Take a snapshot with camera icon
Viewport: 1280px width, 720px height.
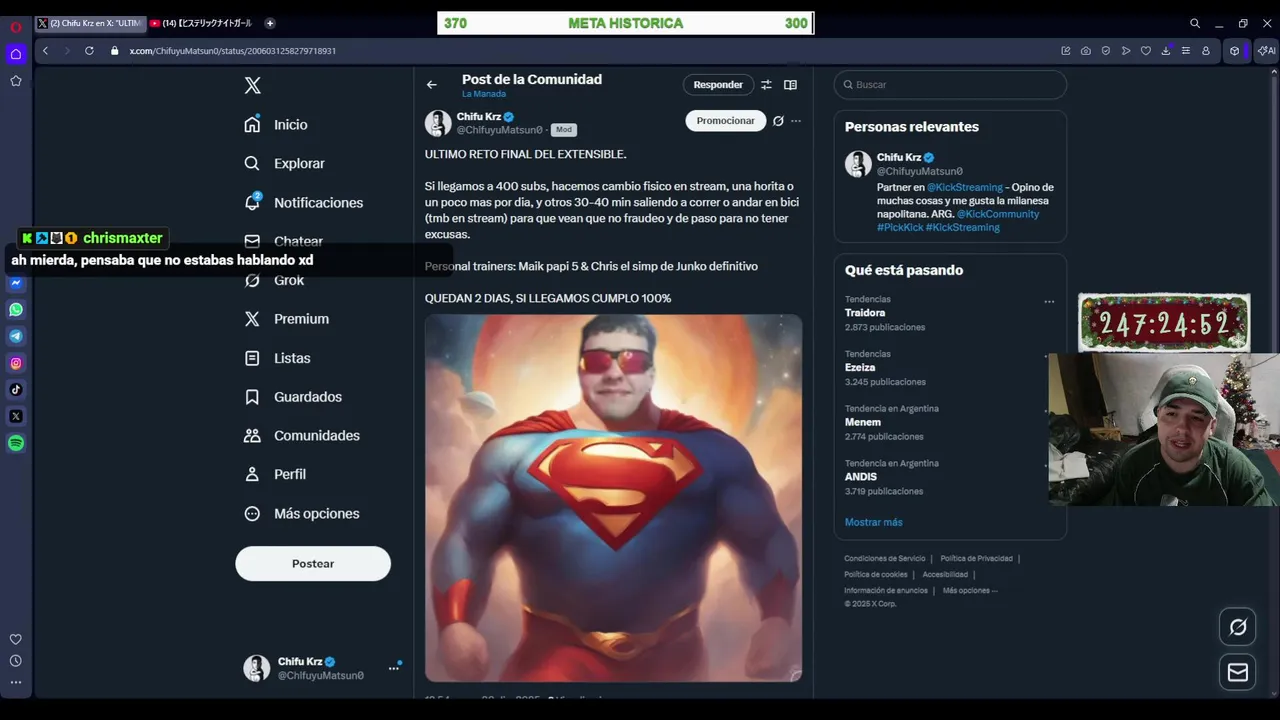tap(1086, 51)
